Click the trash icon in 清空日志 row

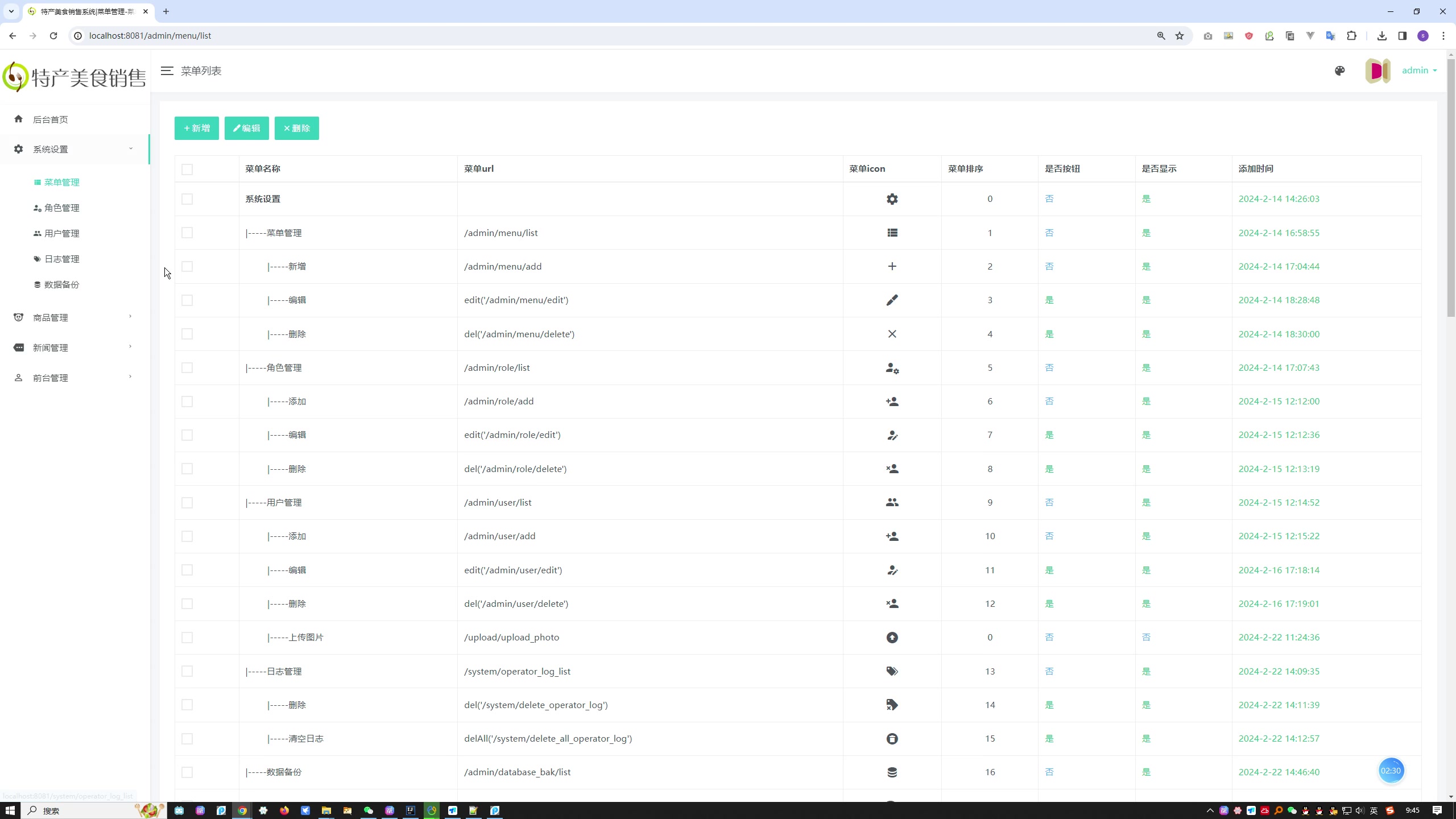[892, 739]
